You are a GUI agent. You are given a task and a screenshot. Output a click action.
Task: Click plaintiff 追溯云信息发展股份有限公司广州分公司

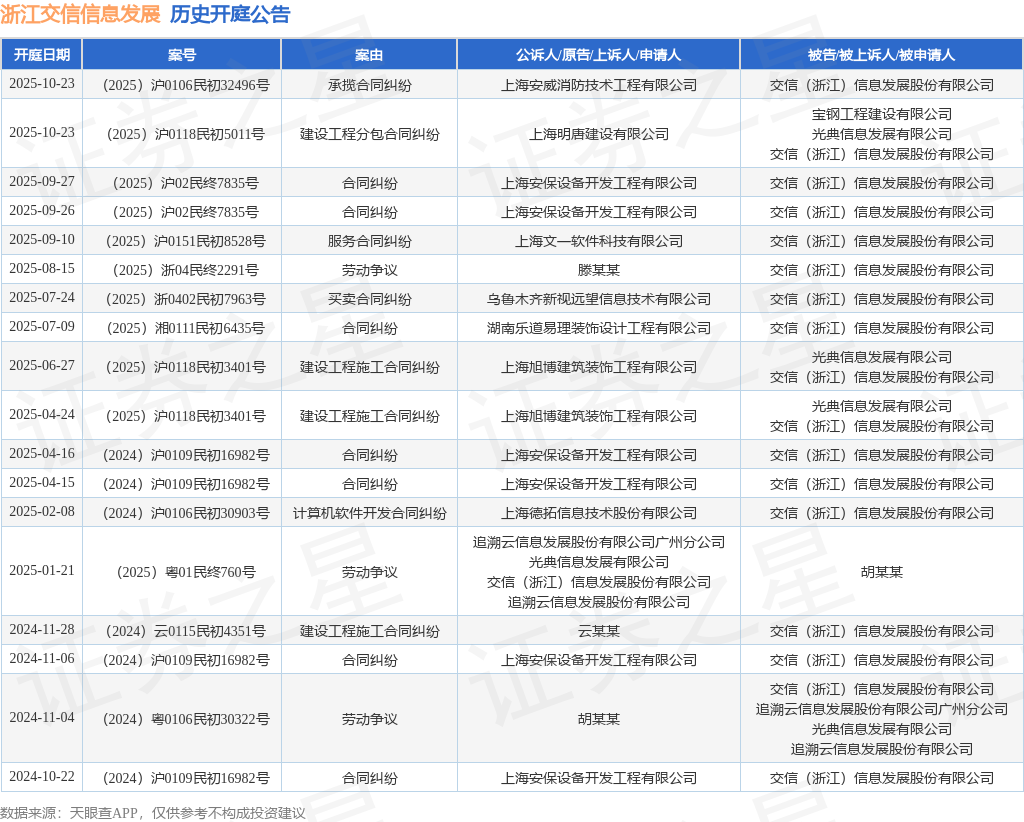click(x=599, y=542)
